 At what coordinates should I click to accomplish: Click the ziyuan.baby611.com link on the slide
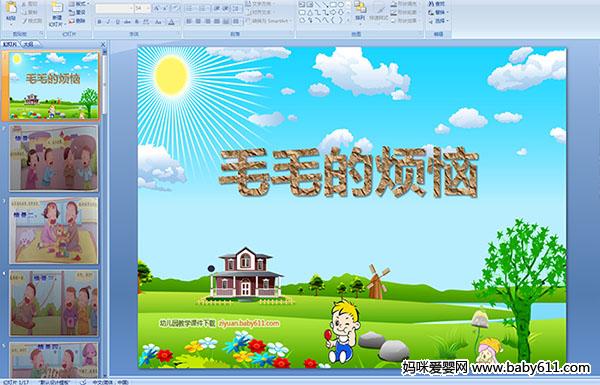click(x=249, y=323)
